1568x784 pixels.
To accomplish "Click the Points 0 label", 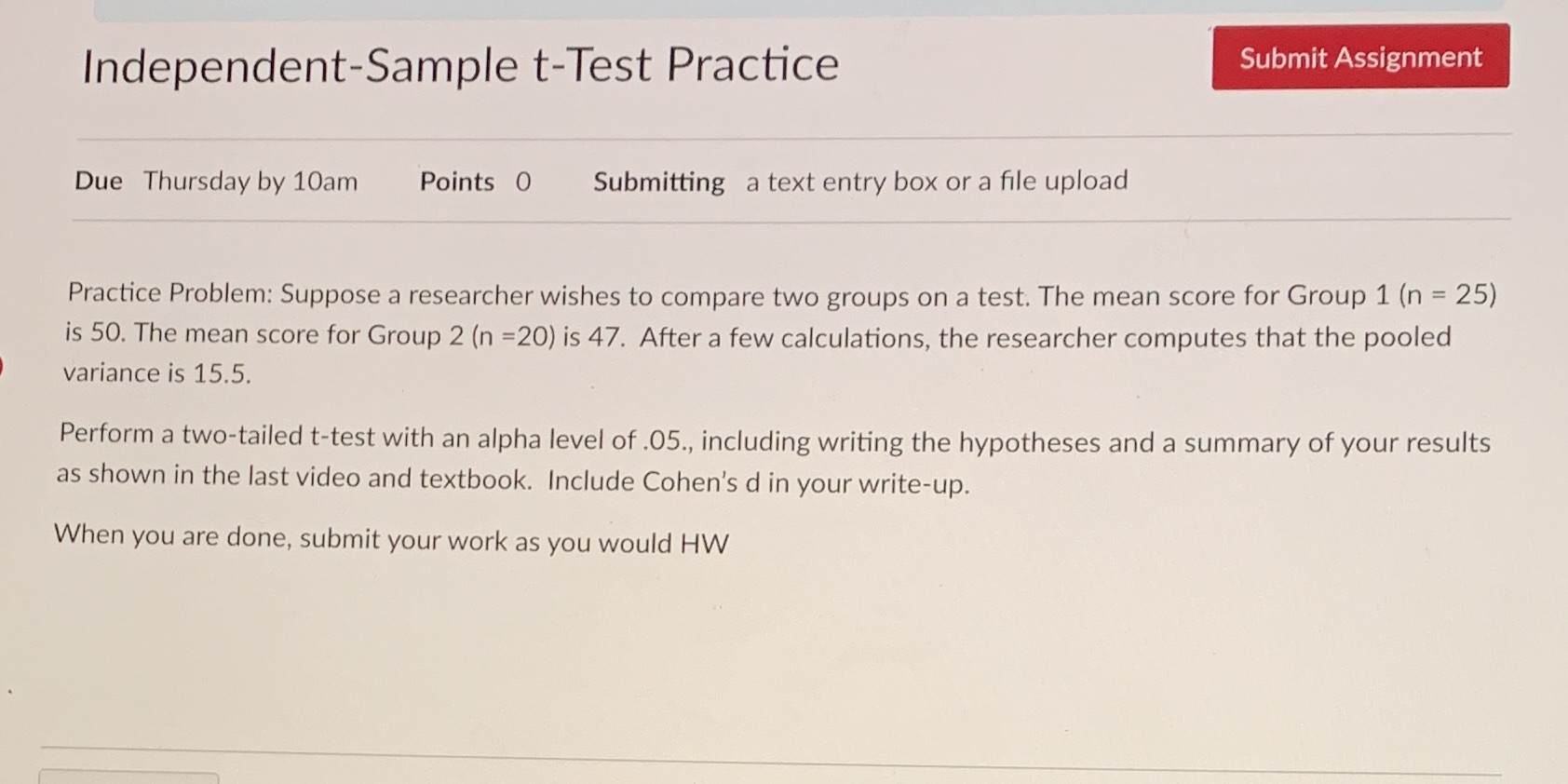I will point(472,182).
